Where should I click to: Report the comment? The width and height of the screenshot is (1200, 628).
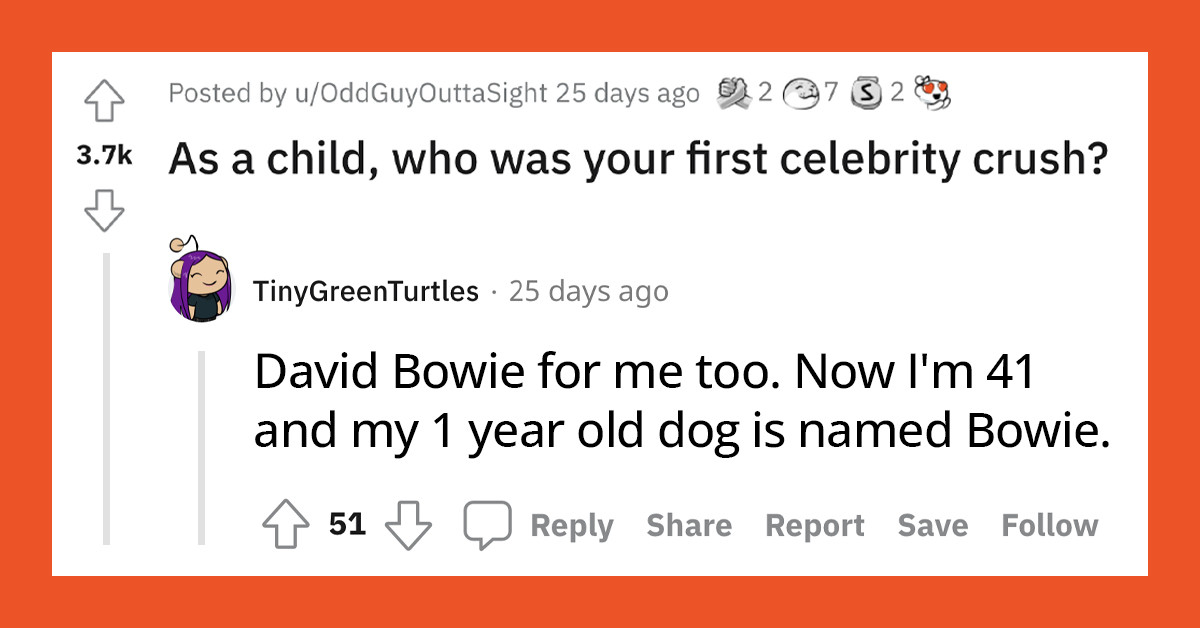817,524
